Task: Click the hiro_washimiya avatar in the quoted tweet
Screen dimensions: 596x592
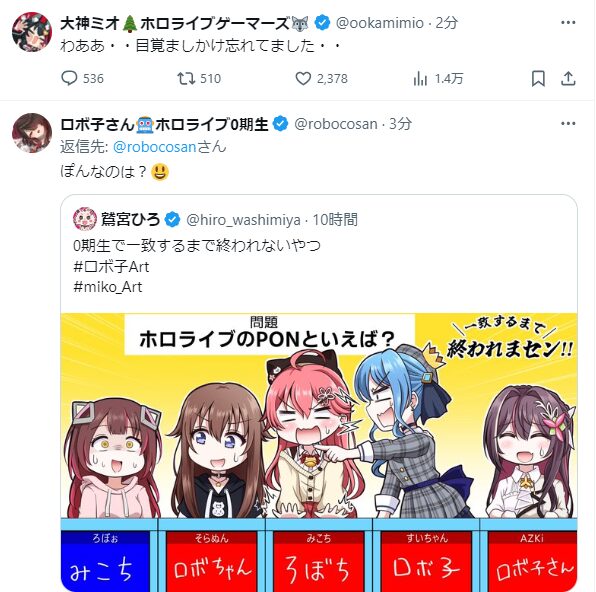Action: click(x=85, y=219)
